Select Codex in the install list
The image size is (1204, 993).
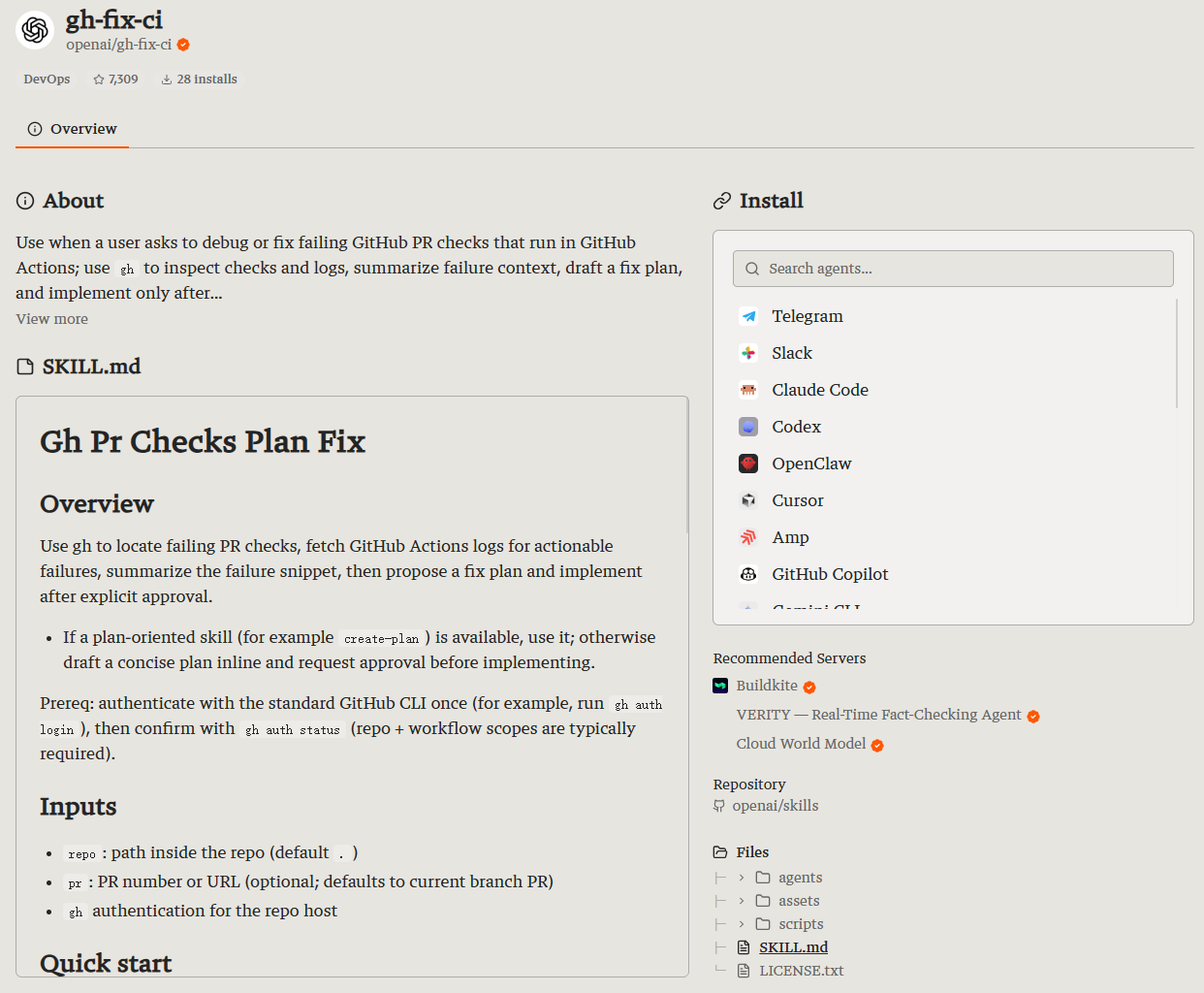point(954,427)
